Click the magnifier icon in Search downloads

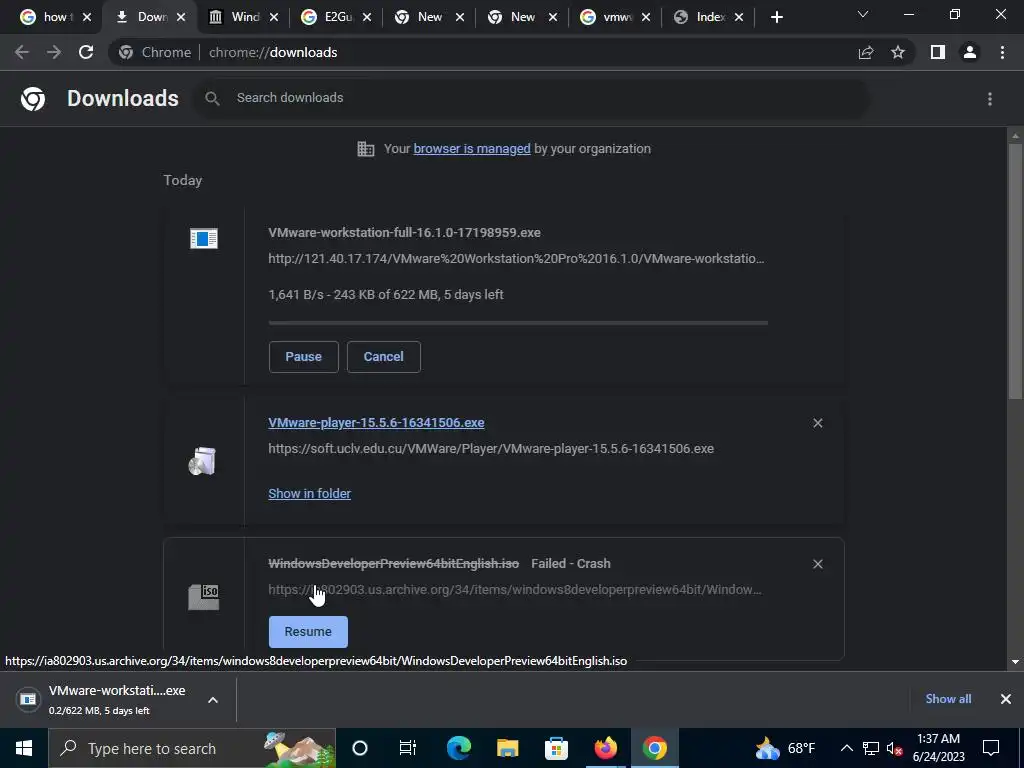pos(212,99)
